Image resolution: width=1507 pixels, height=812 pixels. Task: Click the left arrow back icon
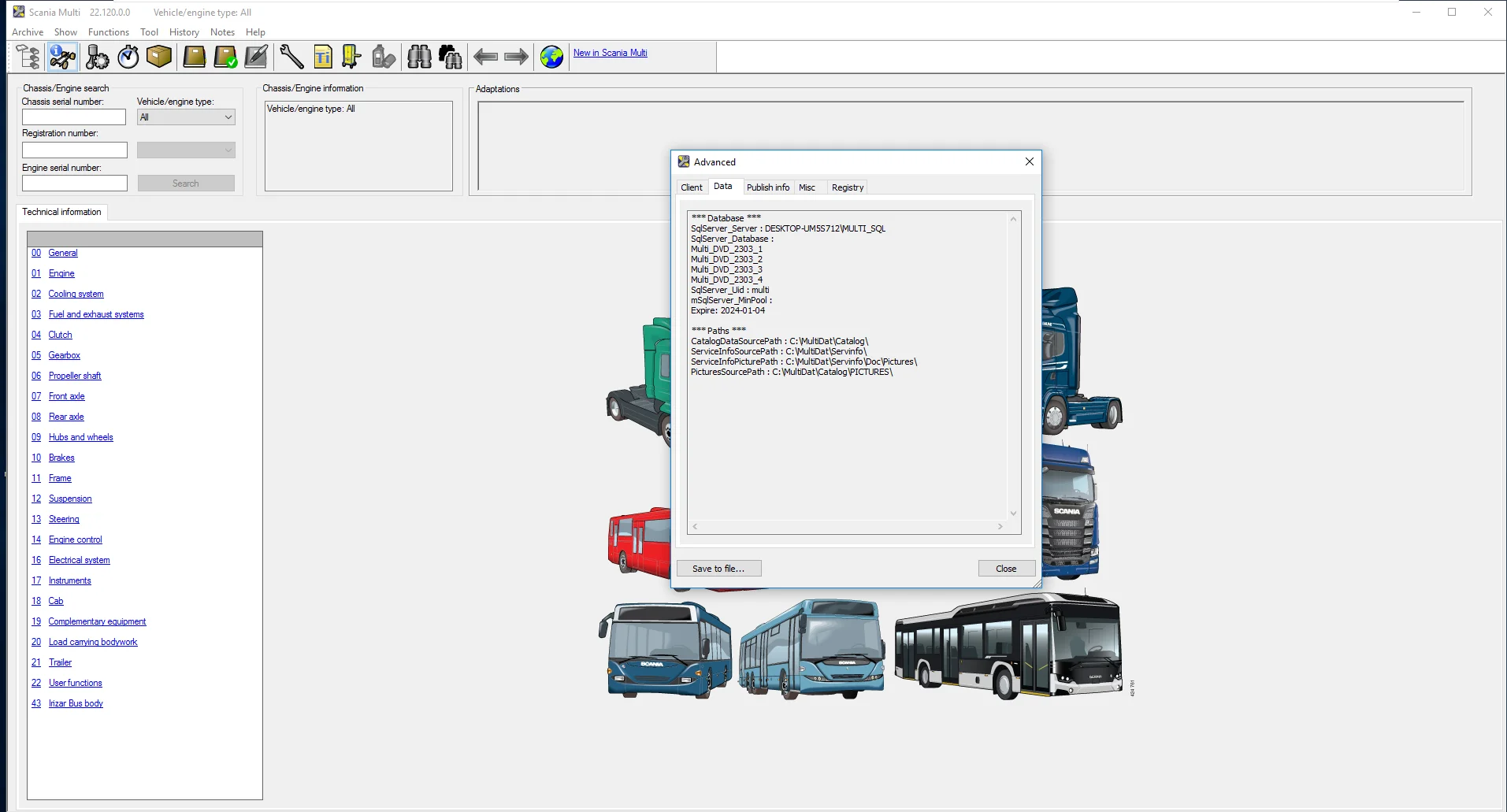click(x=485, y=57)
